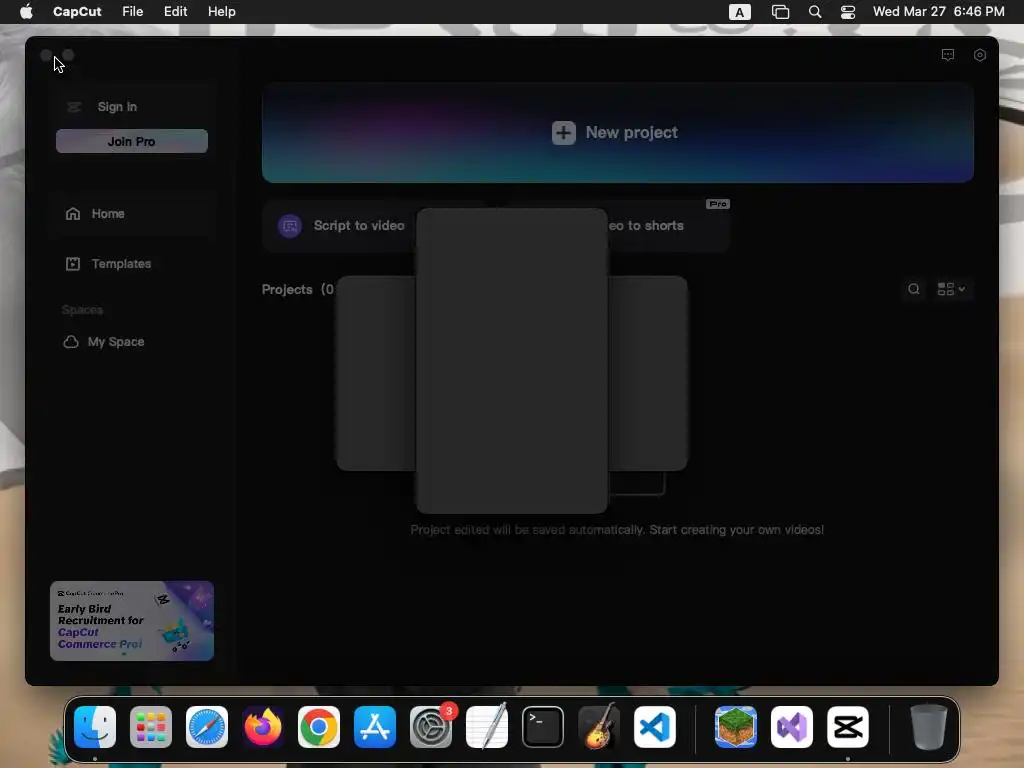Image resolution: width=1024 pixels, height=768 pixels.
Task: Open the Edit menu
Action: click(175, 12)
